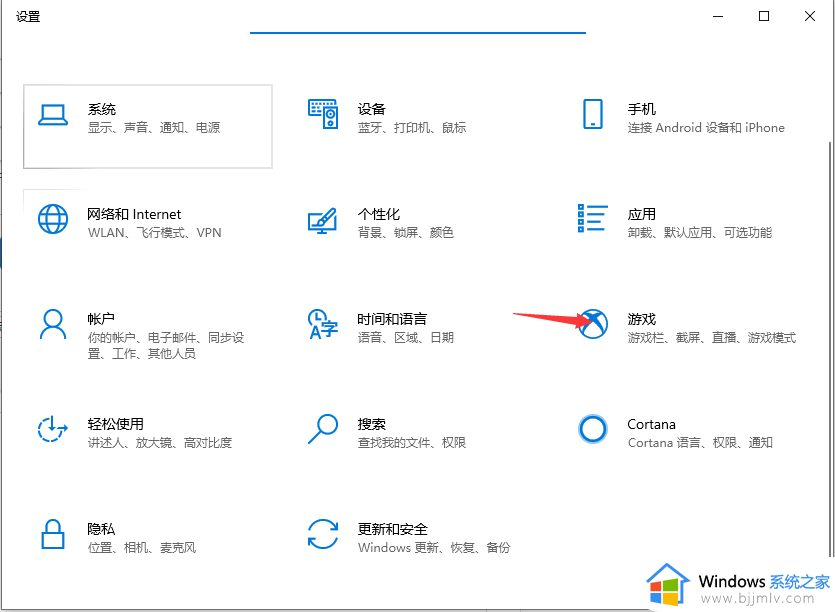835x612 pixels.
Task: Minimize the 设置 window
Action: (718, 17)
